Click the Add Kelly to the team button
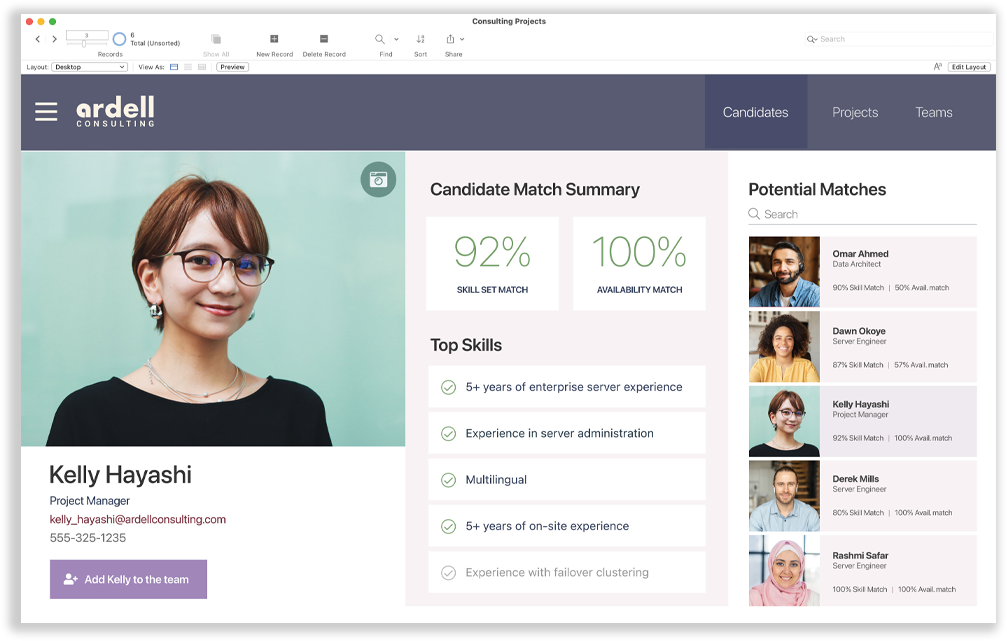This screenshot has width=1007, height=641. click(128, 578)
